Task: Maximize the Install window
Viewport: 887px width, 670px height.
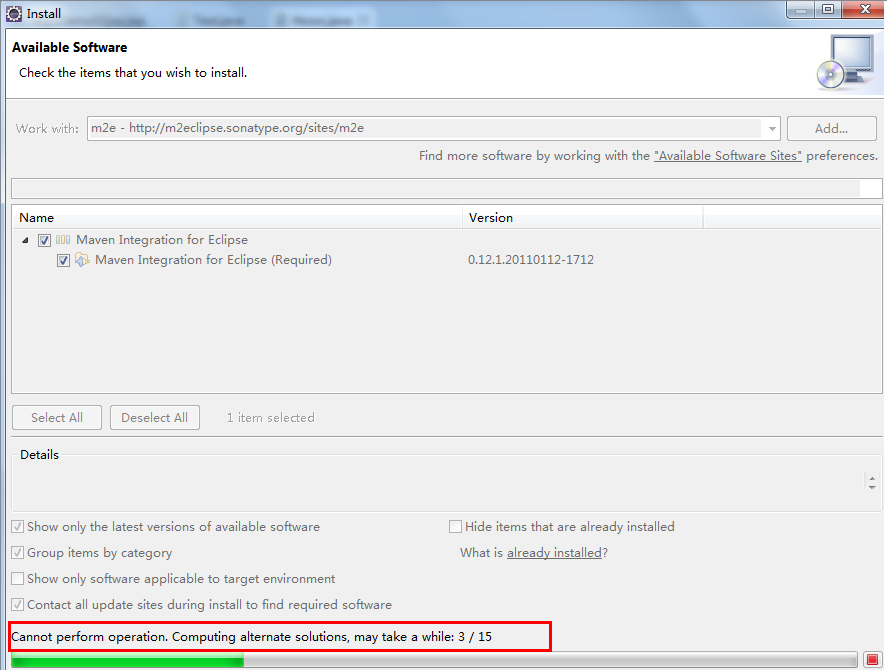Action: tap(828, 10)
